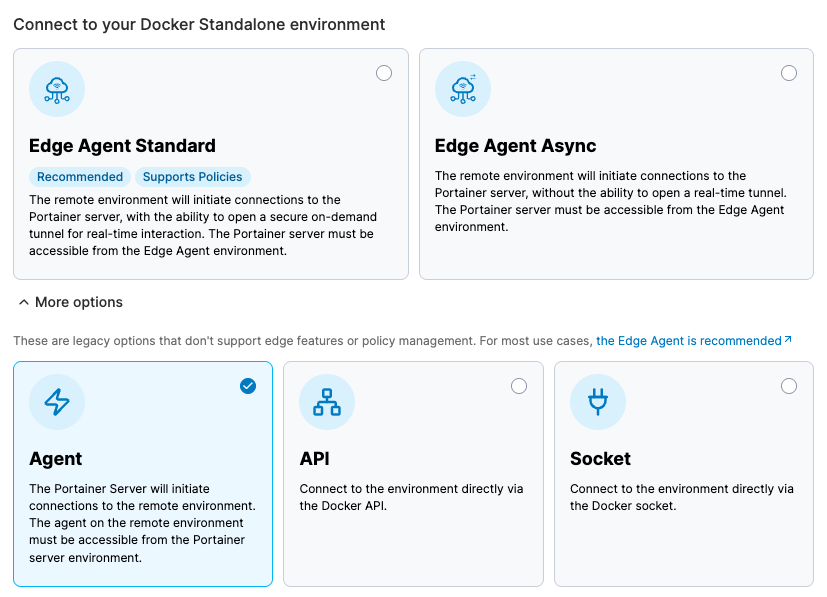Click the Recommended badge
Screen dimensions: 827x597
click(80, 177)
